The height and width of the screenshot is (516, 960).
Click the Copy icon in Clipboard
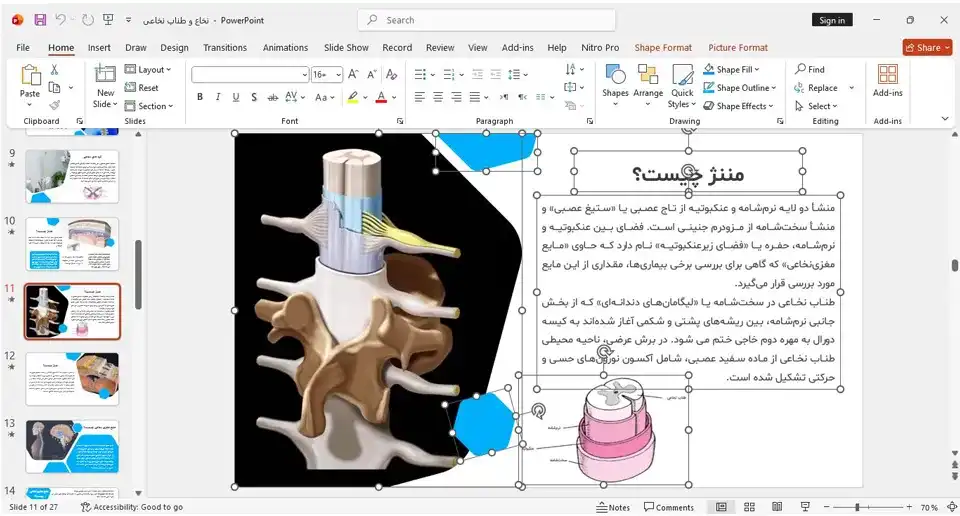pyautogui.click(x=54, y=88)
